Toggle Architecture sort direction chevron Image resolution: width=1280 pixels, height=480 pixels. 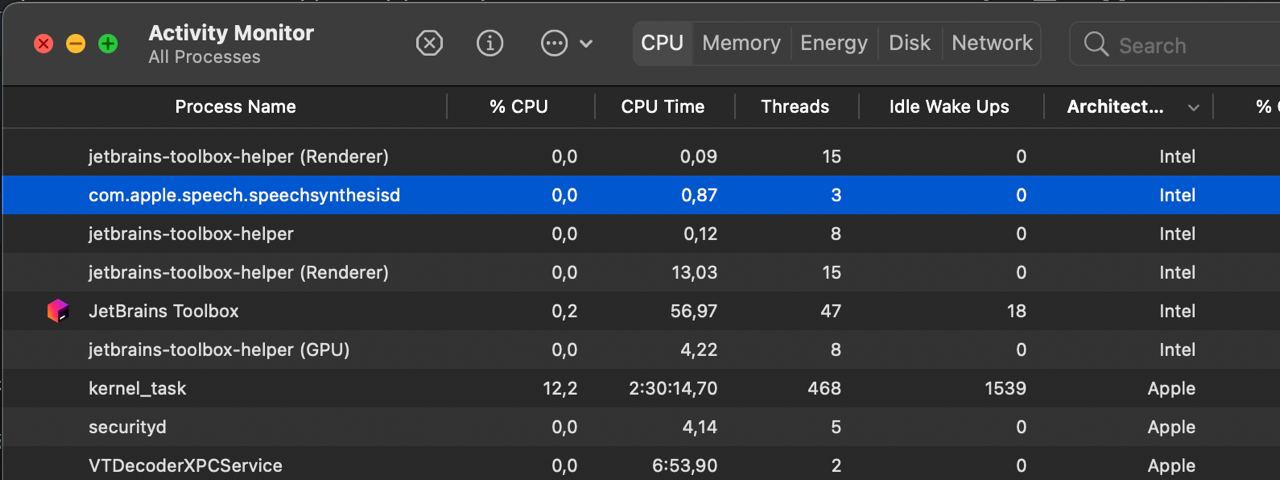pyautogui.click(x=1193, y=108)
